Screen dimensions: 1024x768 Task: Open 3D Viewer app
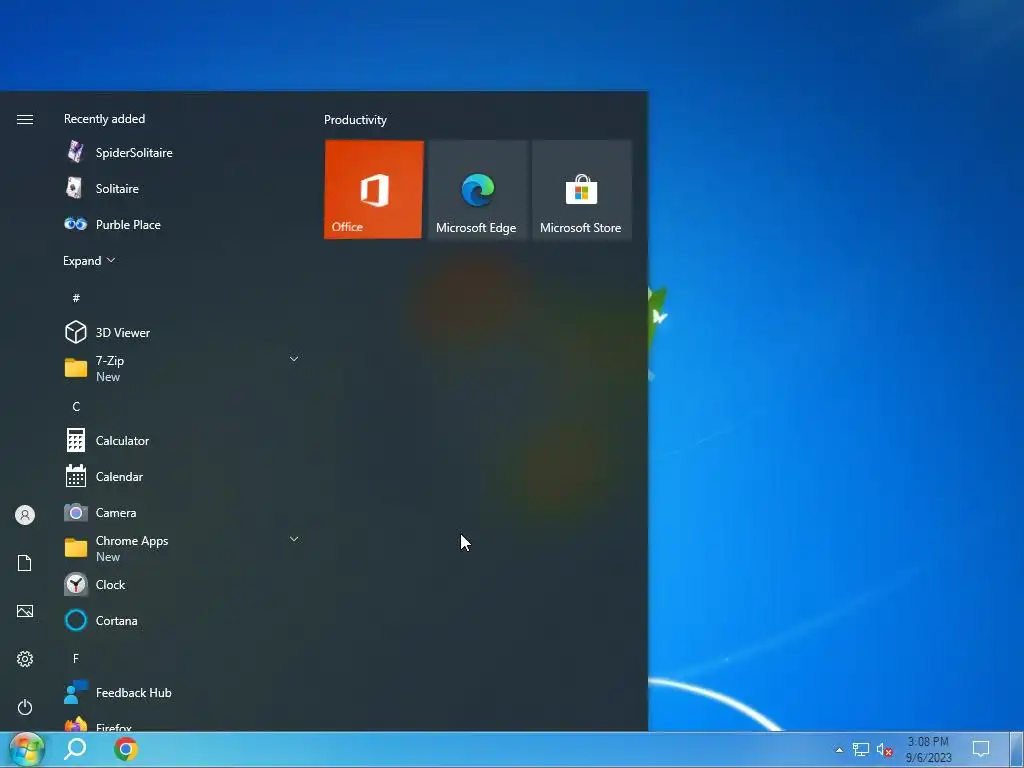[x=183, y=332]
